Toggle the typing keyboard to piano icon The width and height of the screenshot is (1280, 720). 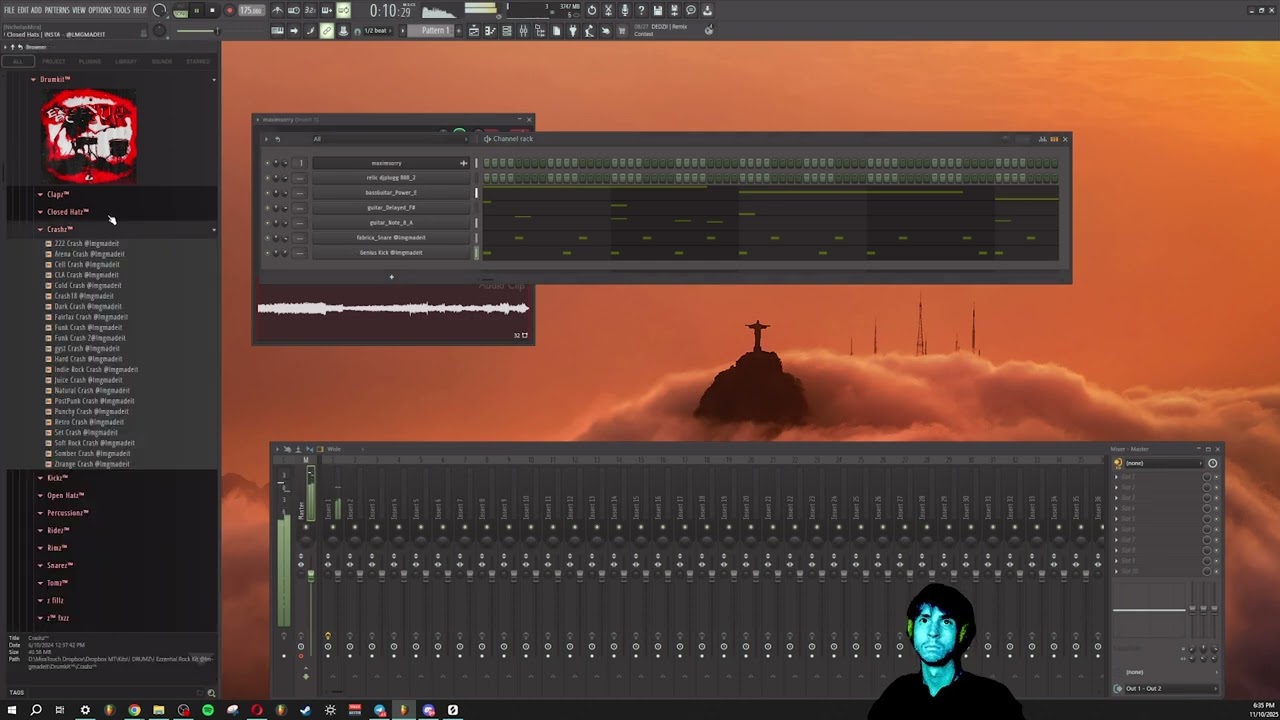277,31
